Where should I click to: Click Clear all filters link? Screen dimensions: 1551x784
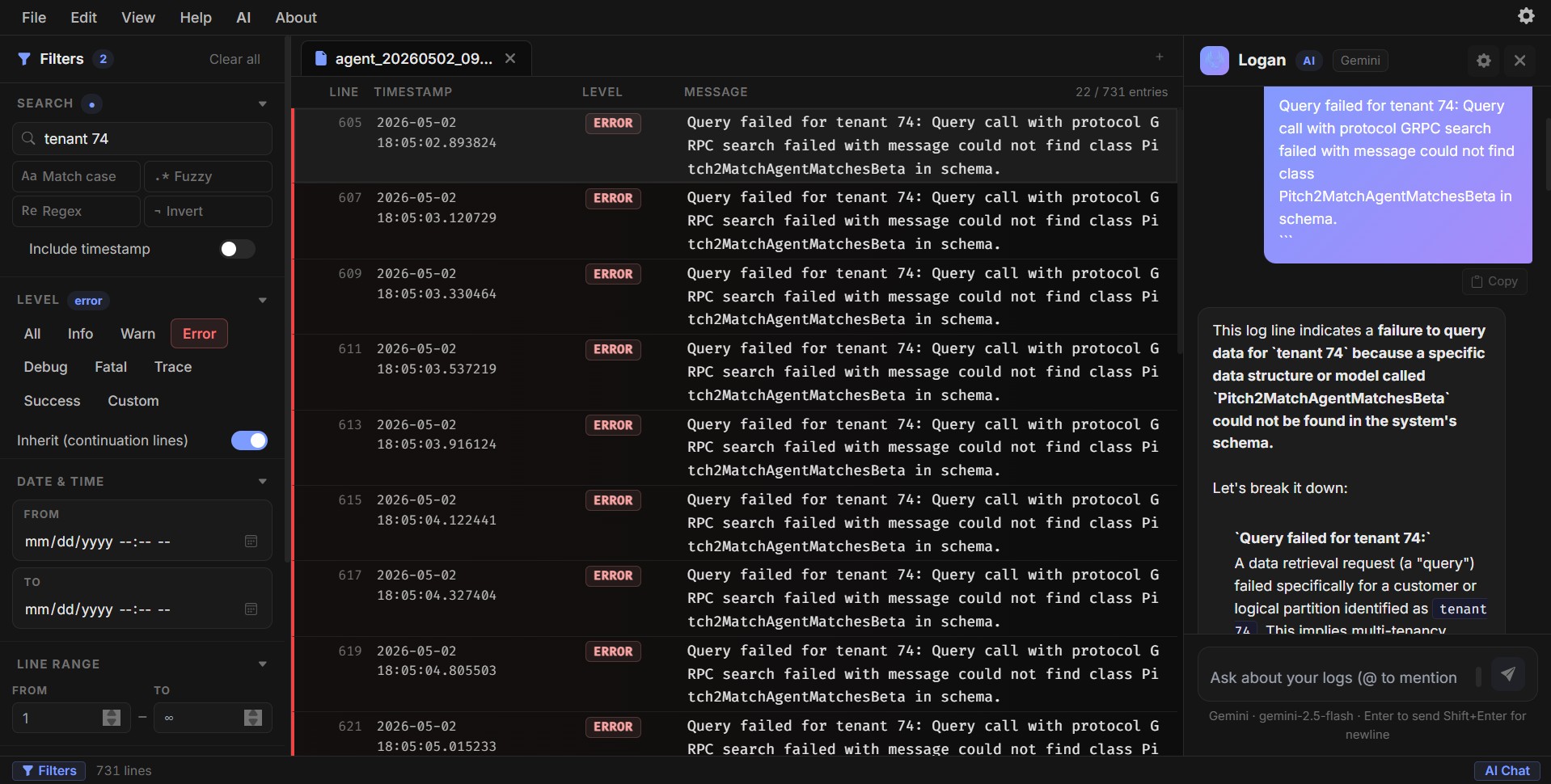click(235, 59)
